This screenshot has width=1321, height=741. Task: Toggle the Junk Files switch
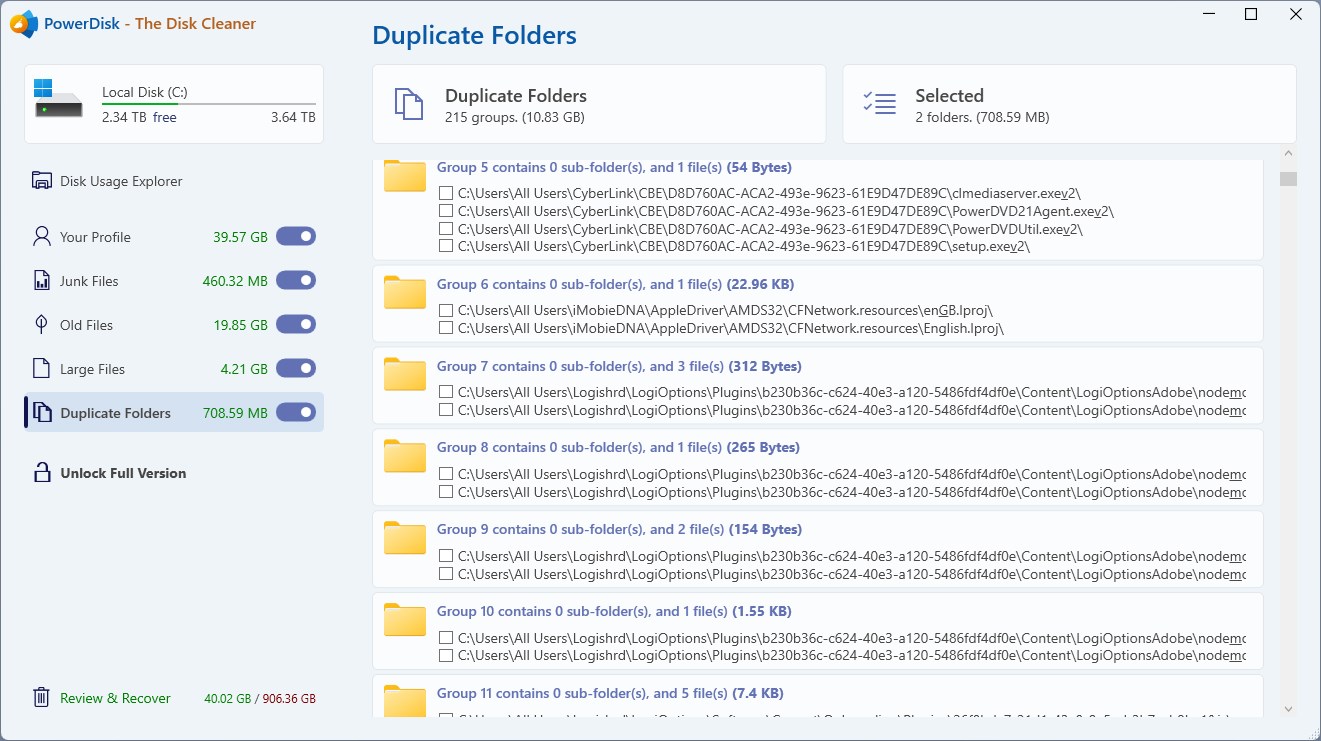[x=296, y=280]
